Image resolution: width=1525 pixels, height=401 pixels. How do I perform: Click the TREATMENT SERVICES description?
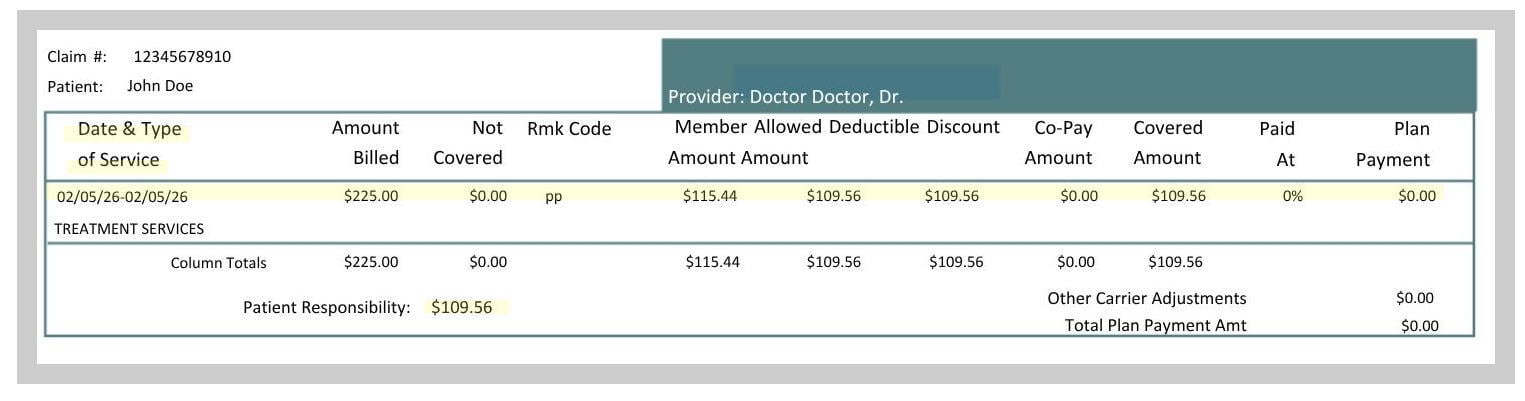click(129, 229)
